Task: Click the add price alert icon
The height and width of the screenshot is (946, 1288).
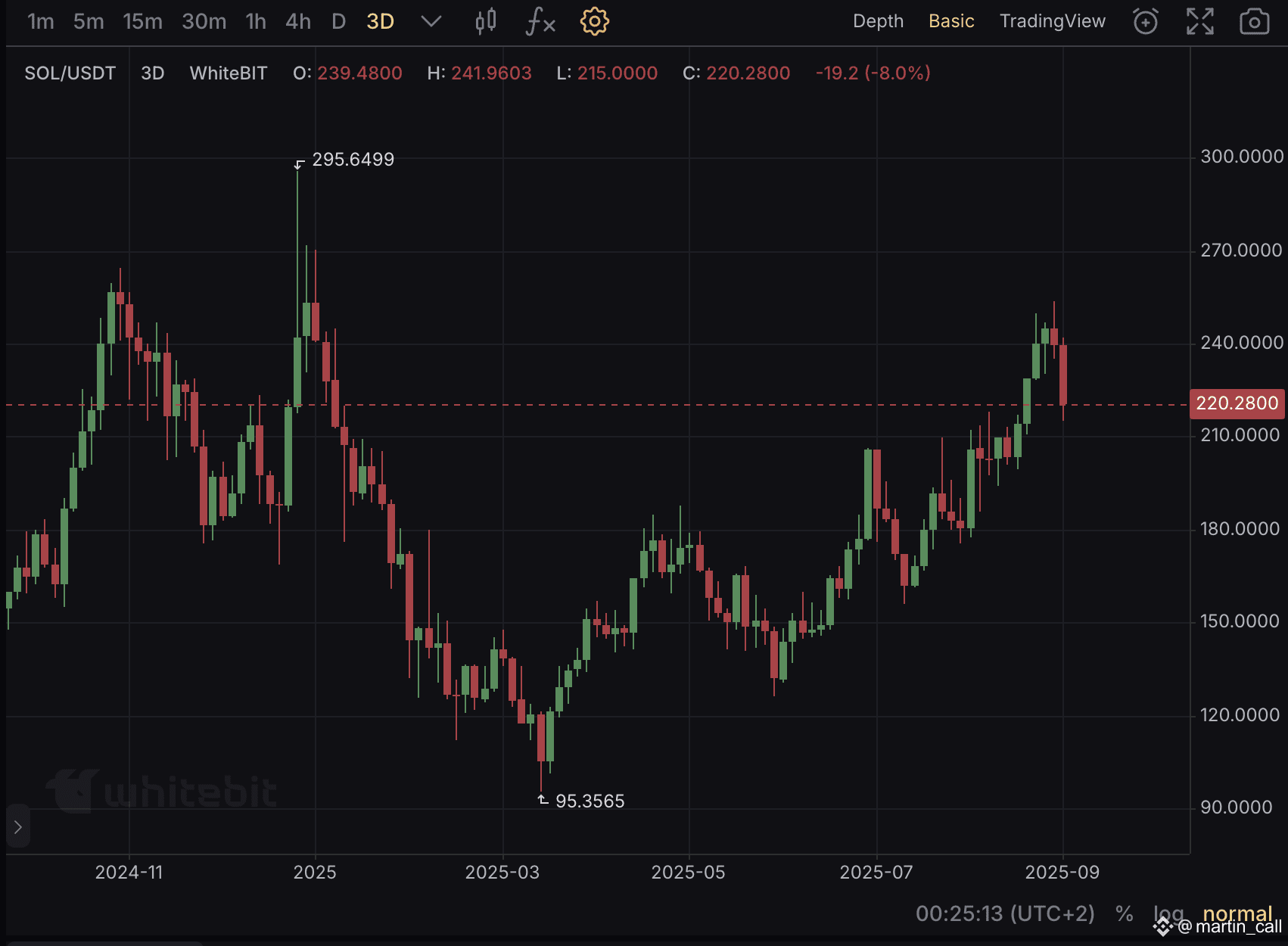Action: coord(1145,21)
